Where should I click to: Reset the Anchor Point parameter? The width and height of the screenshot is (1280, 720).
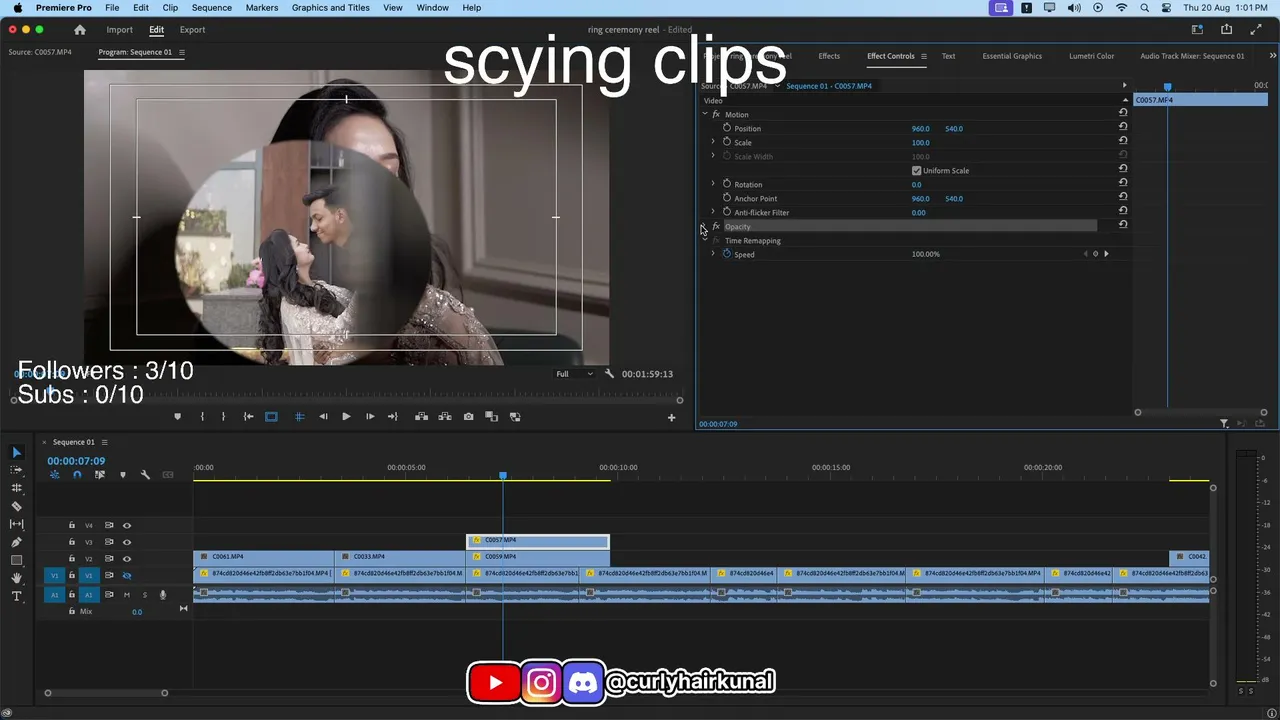1123,198
